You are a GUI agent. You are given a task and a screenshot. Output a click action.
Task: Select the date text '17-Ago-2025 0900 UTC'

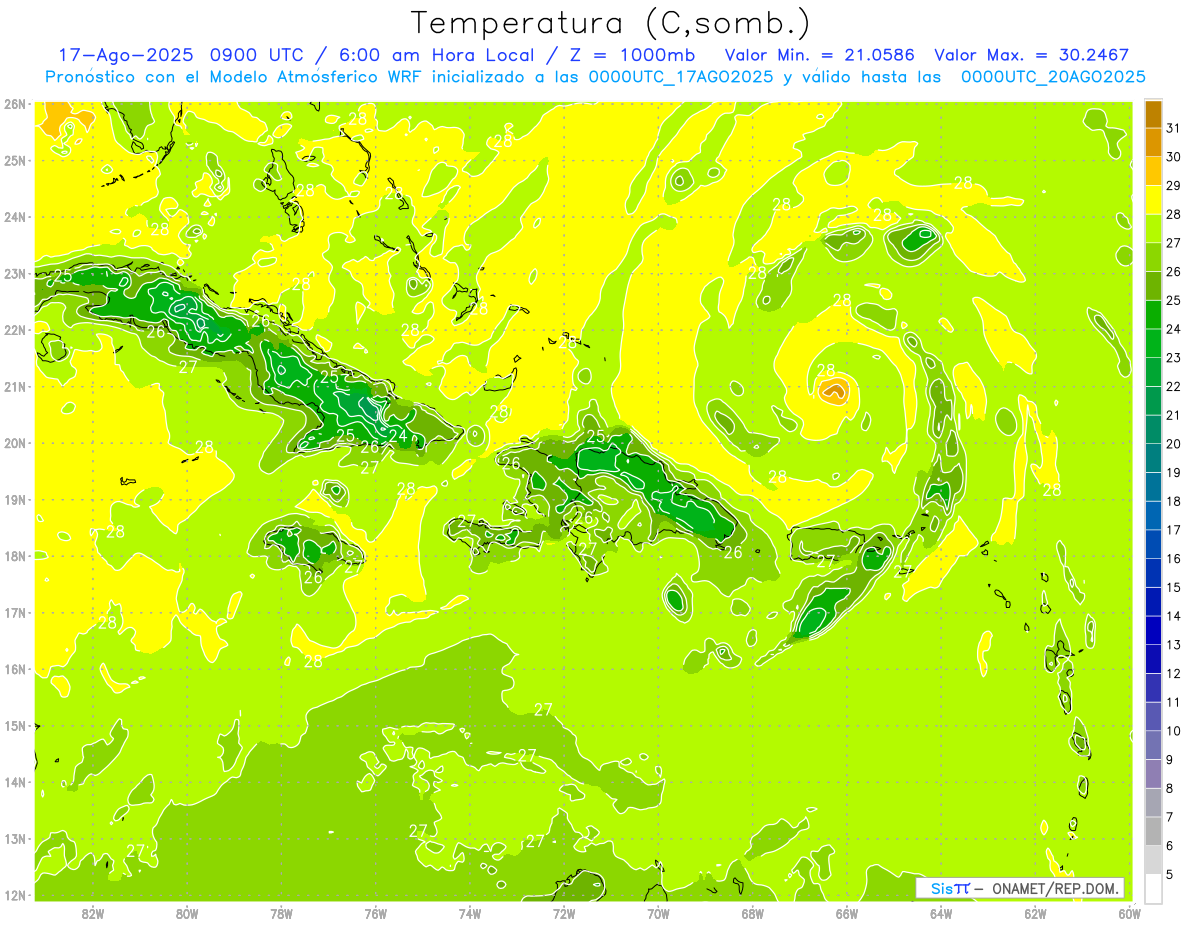pyautogui.click(x=180, y=55)
